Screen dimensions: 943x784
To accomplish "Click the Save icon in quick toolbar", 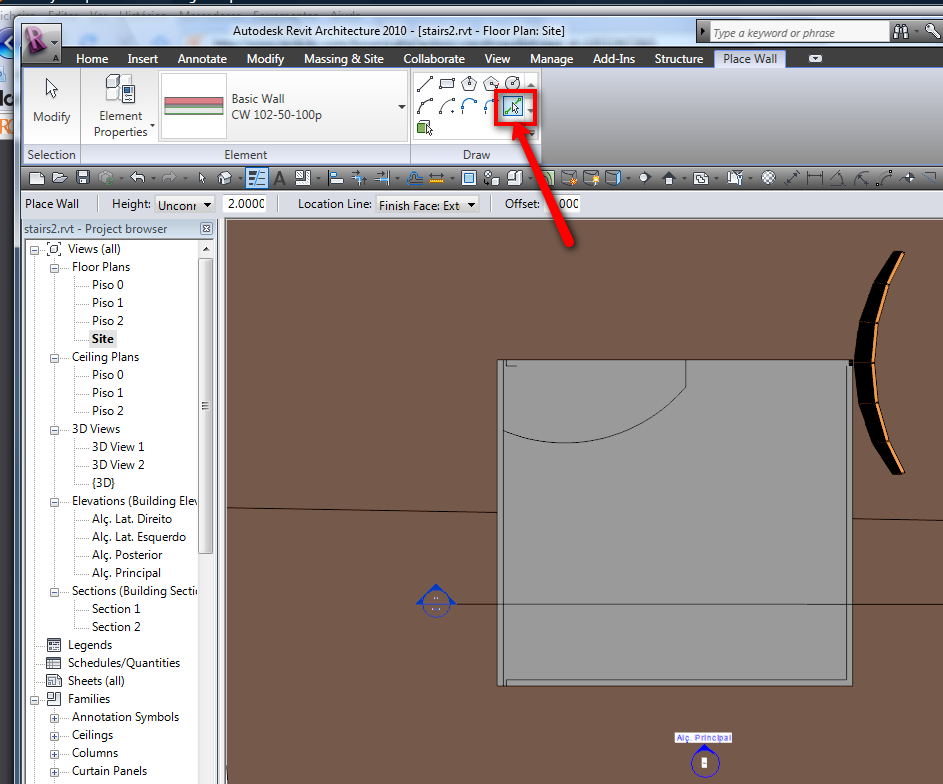I will [x=83, y=178].
